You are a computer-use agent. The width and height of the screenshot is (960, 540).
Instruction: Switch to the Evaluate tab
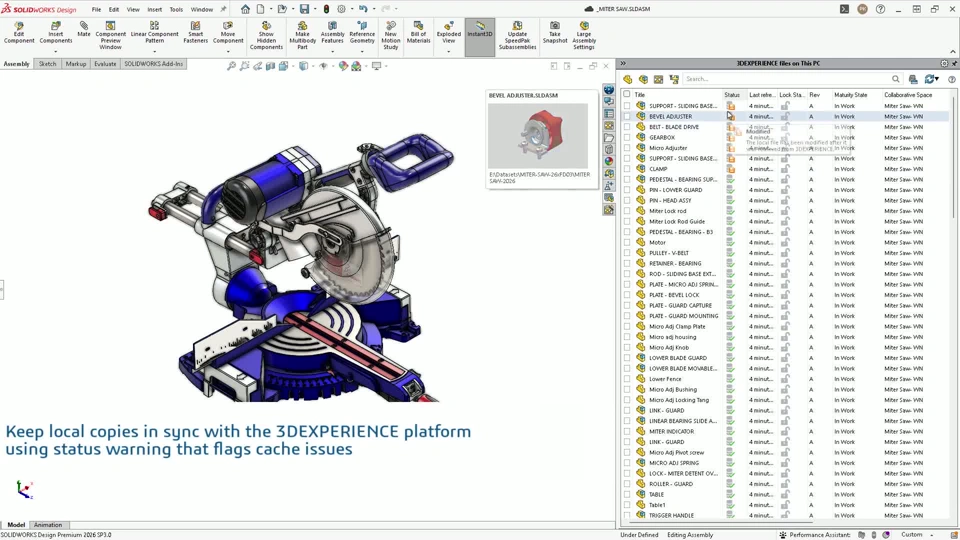click(x=105, y=64)
